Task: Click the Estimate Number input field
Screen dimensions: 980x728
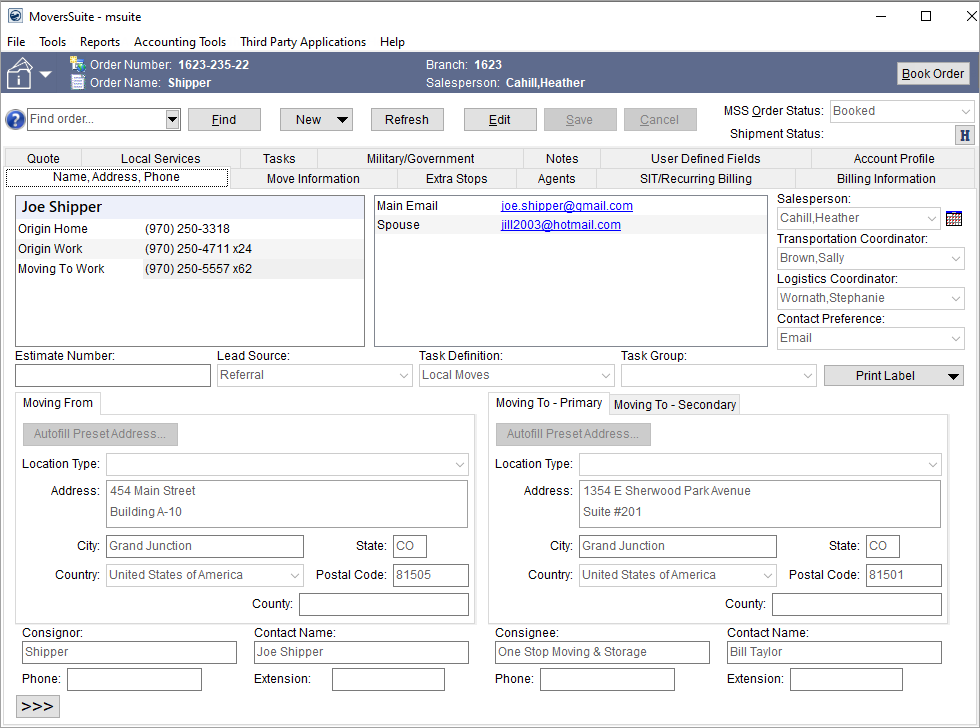Action: [x=112, y=375]
